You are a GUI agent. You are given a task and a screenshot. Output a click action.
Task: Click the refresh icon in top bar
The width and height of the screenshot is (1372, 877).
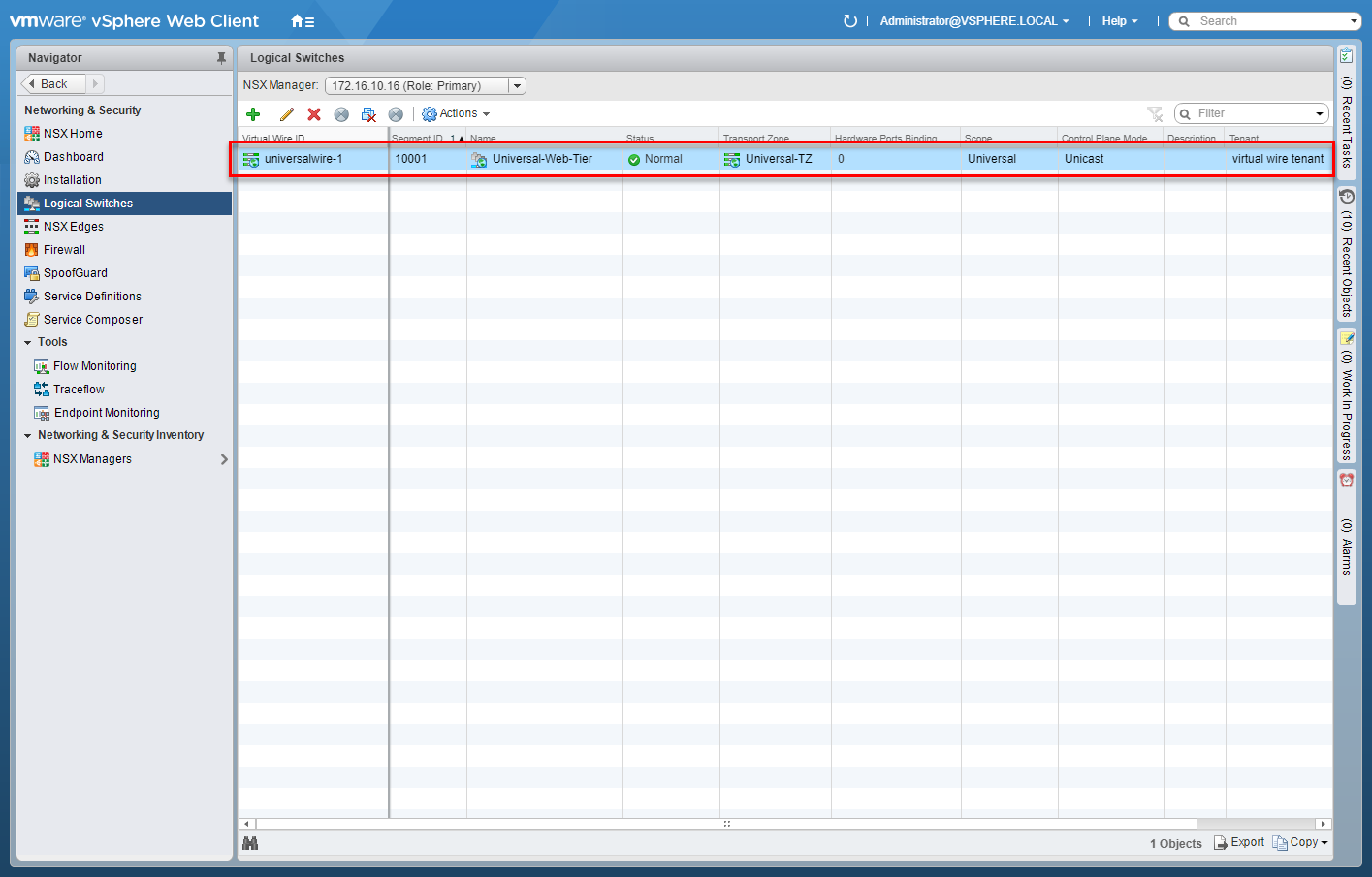click(x=850, y=21)
